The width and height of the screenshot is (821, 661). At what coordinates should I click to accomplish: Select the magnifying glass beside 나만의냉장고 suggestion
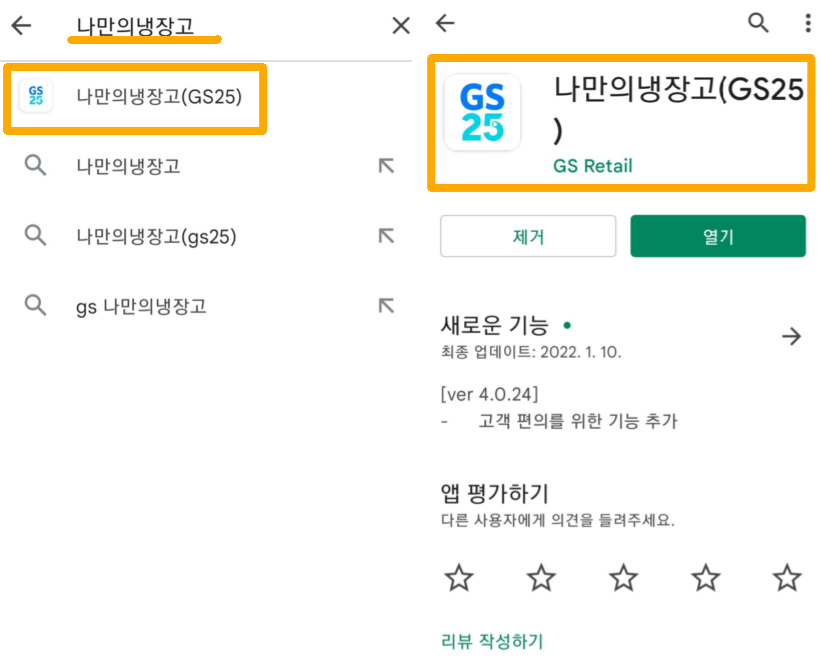[x=34, y=166]
